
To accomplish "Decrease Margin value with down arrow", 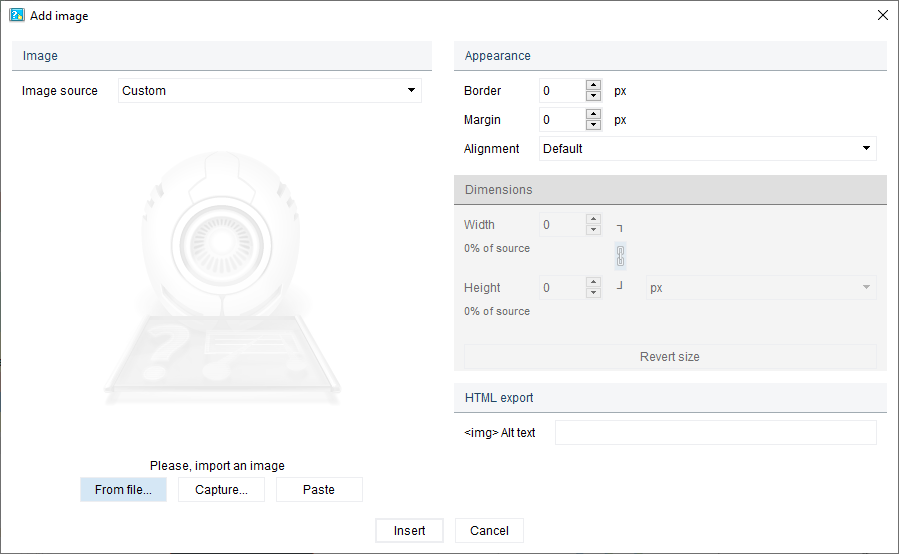I will 594,125.
